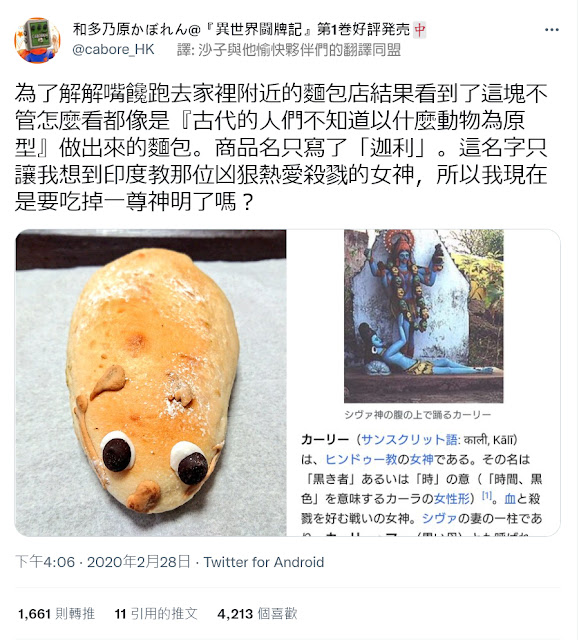The width and height of the screenshot is (579, 640).
Task: Click the red mahjong emoji in display name
Action: (x=420, y=30)
